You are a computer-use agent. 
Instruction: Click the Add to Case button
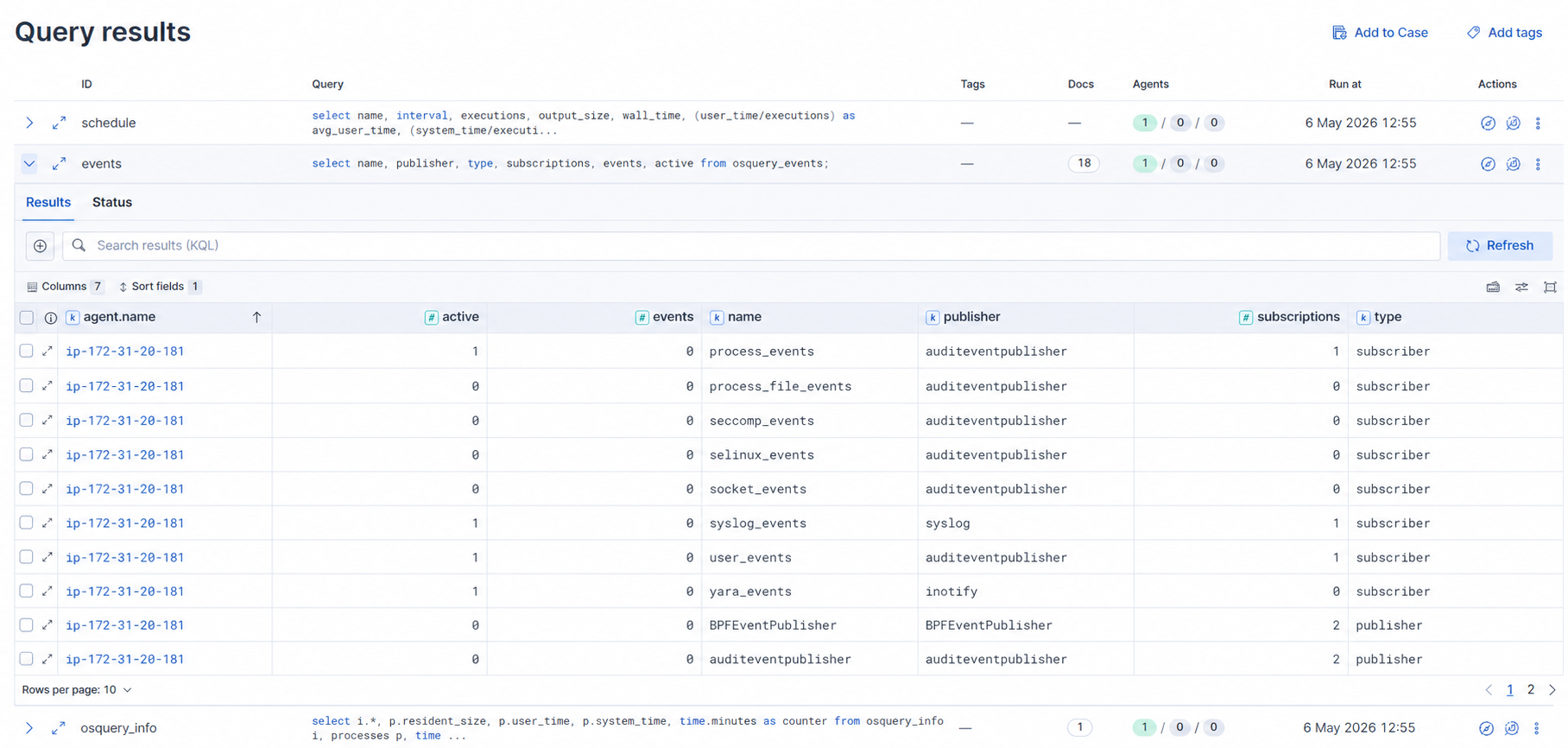pos(1380,33)
